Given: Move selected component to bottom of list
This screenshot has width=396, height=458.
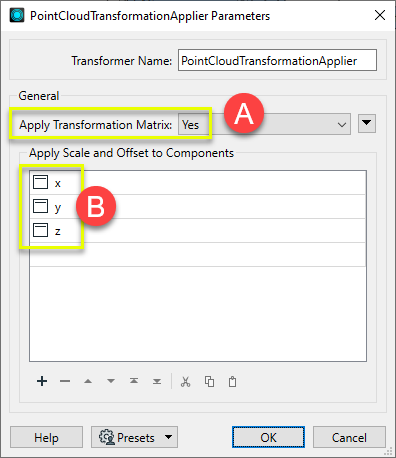Looking at the screenshot, I should pyautogui.click(x=157, y=381).
